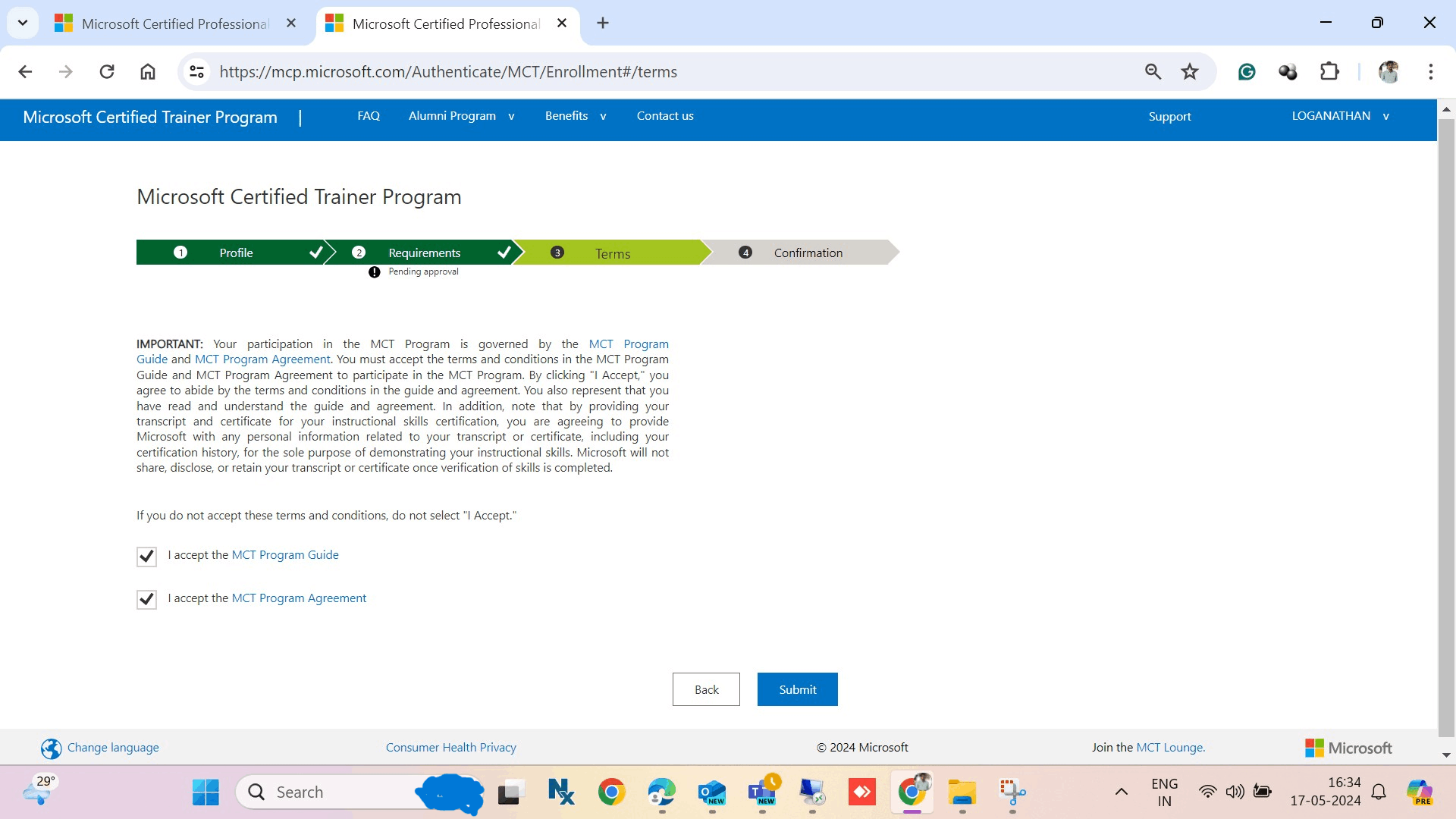The image size is (1456, 819).
Task: Open the red AnyDesk taskbar icon
Action: tap(862, 792)
